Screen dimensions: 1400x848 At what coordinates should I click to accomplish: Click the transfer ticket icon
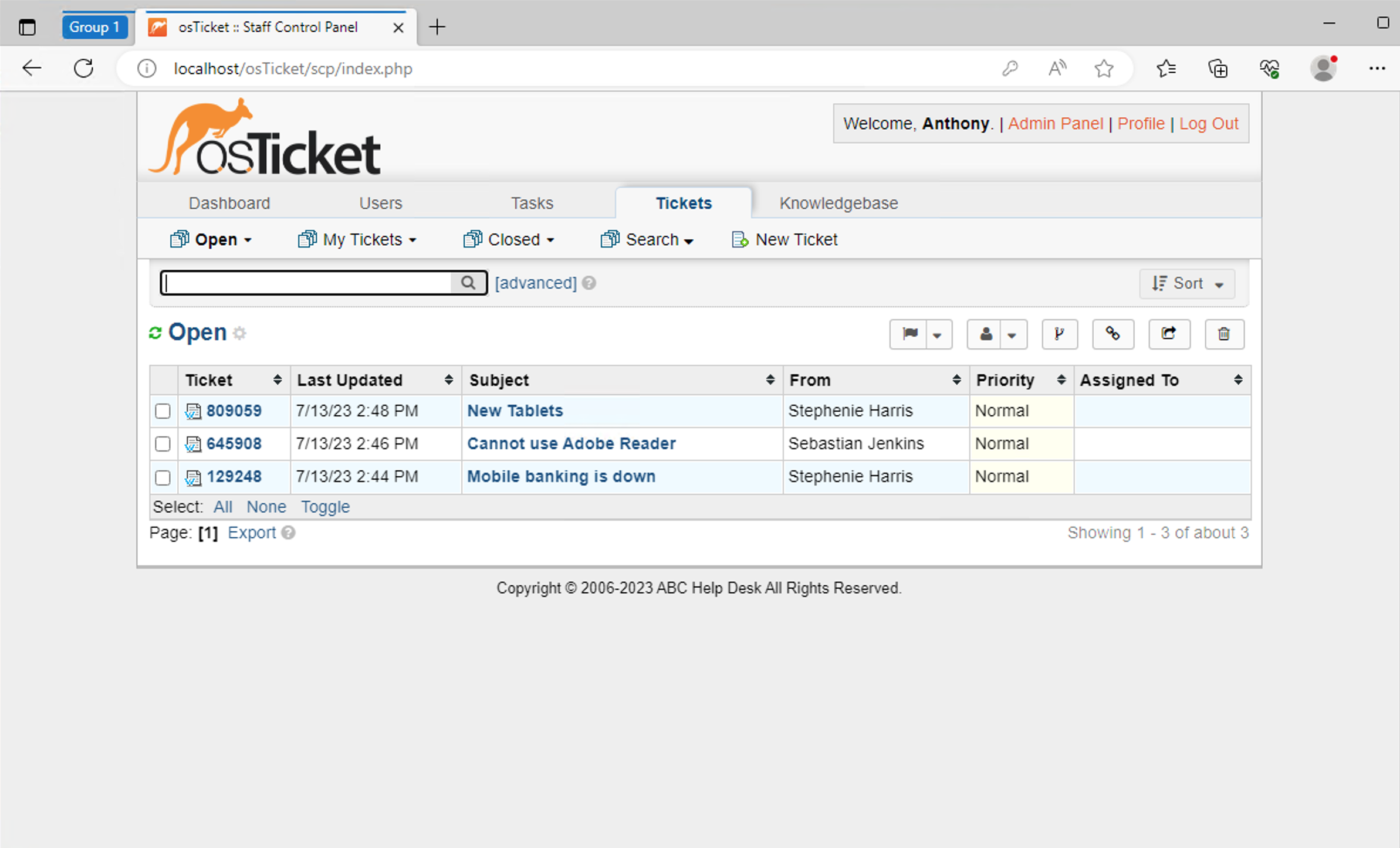pos(1168,334)
